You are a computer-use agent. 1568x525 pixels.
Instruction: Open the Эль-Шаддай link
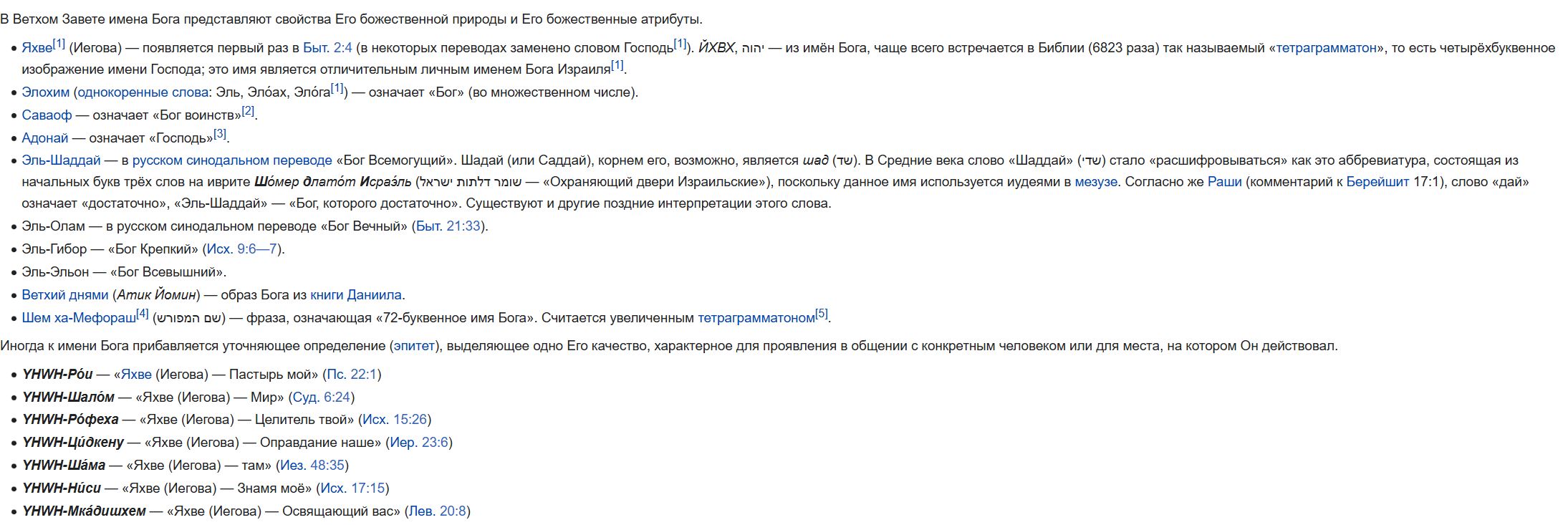(x=61, y=160)
